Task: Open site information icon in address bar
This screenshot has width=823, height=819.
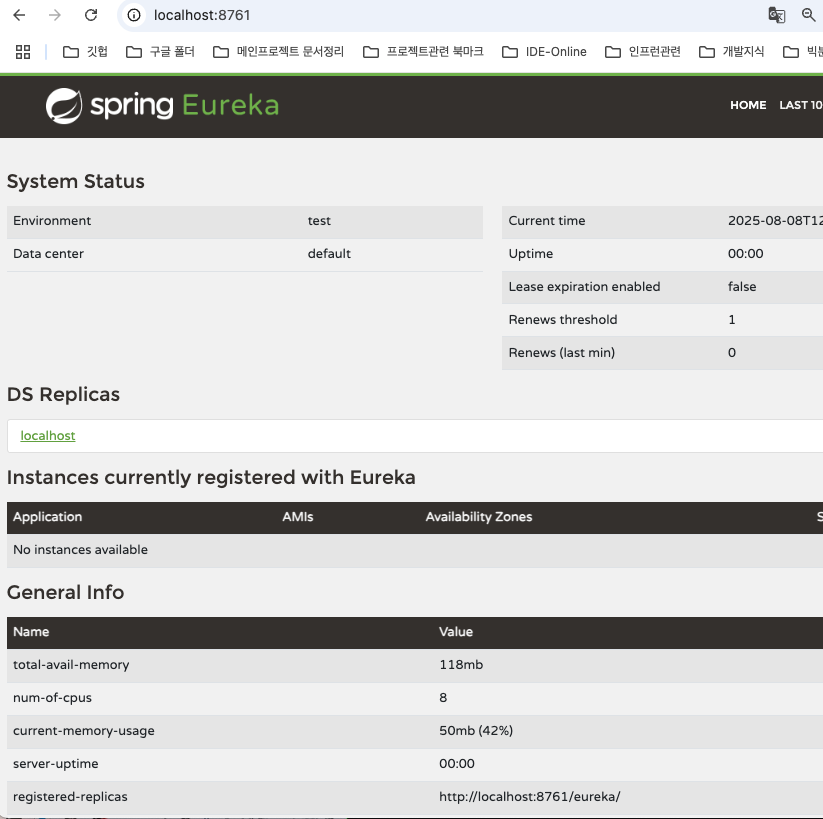Action: [134, 15]
